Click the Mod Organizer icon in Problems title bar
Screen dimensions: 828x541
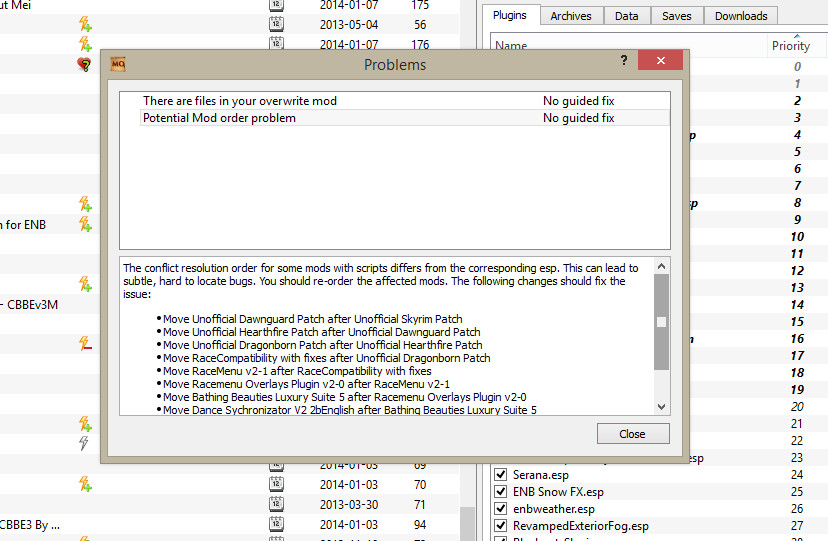(117, 65)
